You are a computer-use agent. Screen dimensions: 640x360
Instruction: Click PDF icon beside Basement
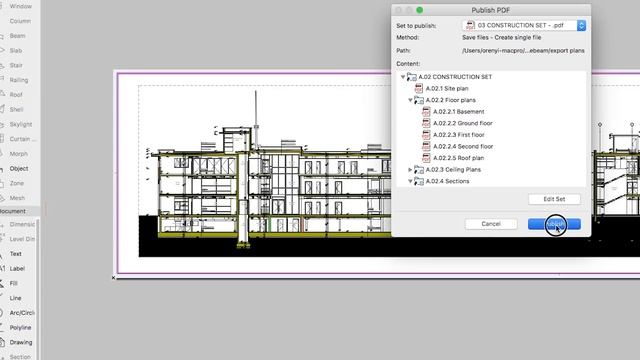coord(426,111)
